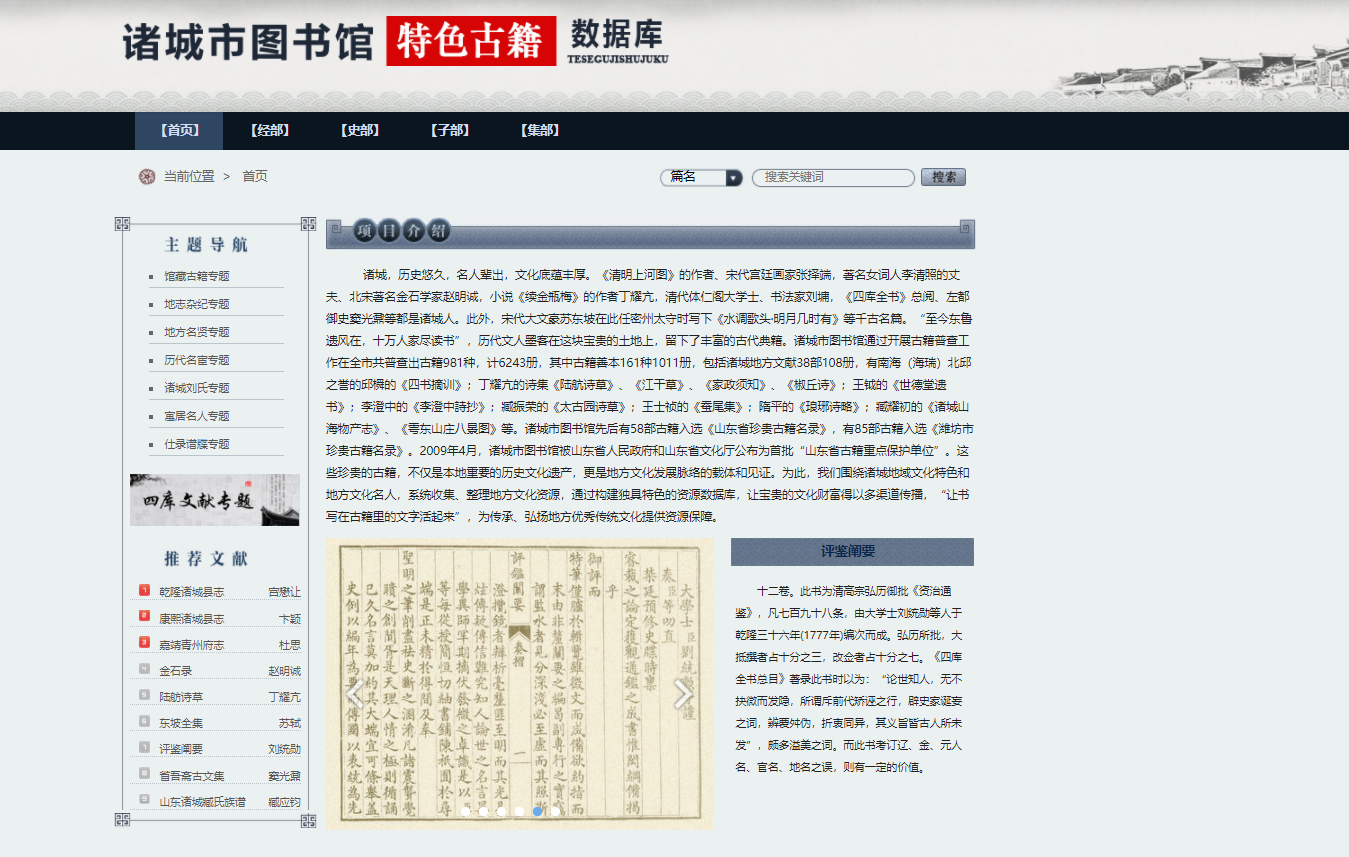This screenshot has height=857, width=1349.
Task: Open recommended document 康熙诸城县志
Action: coord(192,619)
